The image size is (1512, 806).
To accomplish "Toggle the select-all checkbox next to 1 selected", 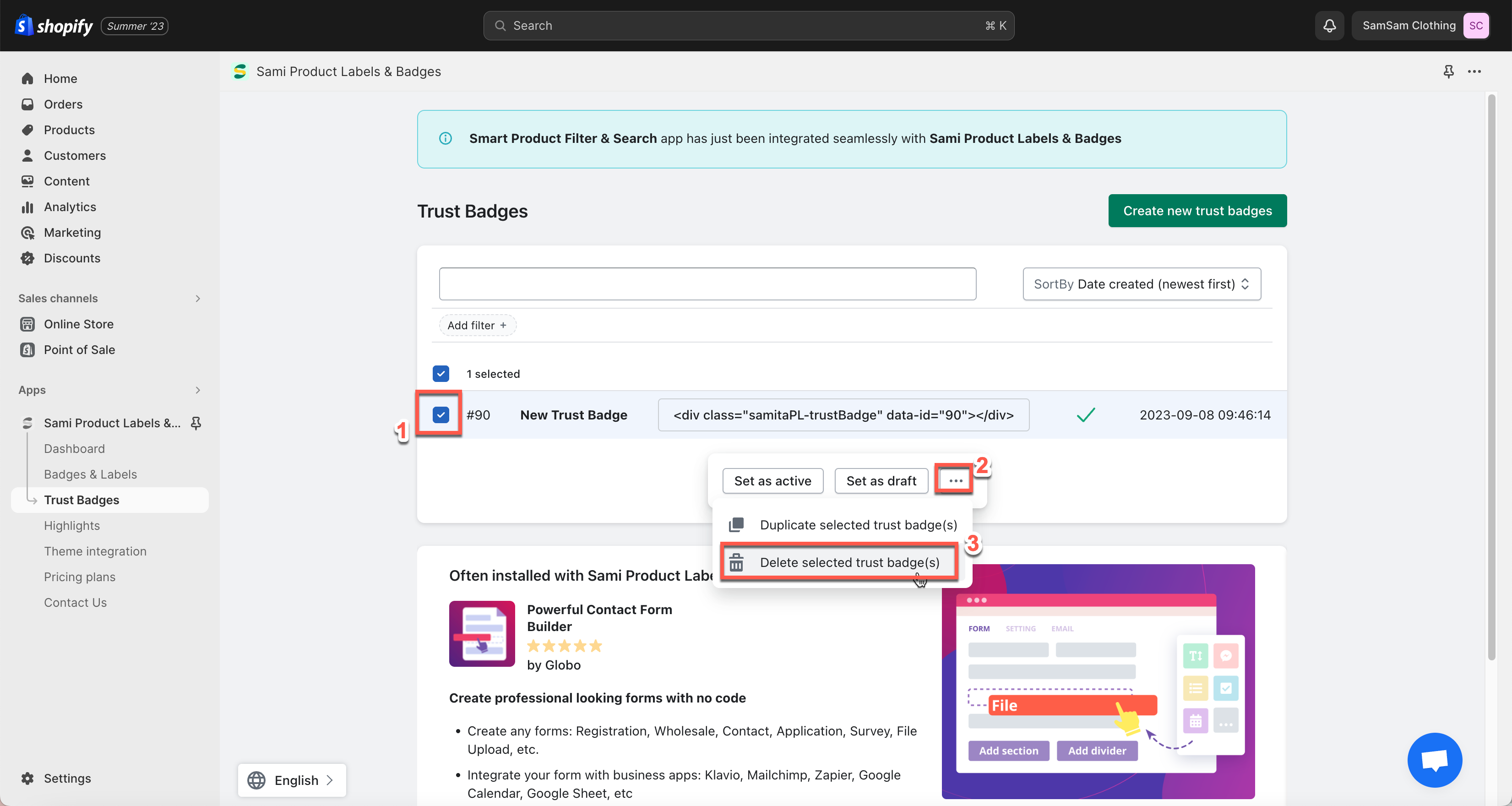I will pos(441,374).
